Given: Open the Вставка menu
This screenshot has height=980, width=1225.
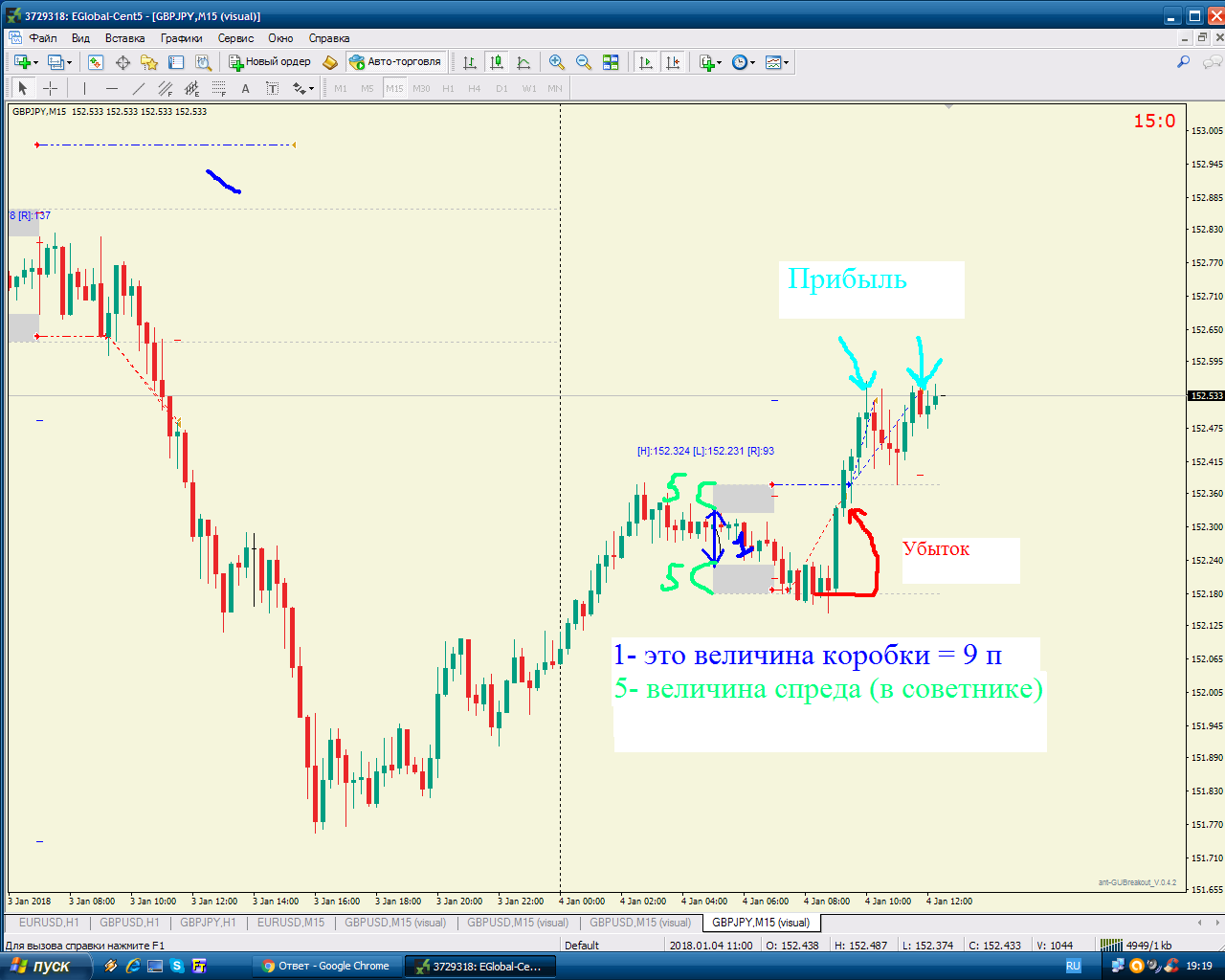Looking at the screenshot, I should (x=124, y=38).
